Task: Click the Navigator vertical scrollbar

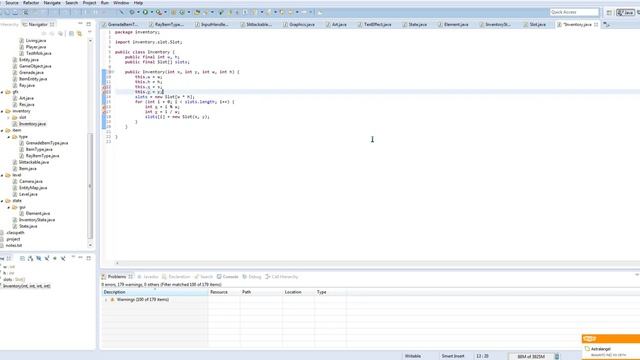Action: point(90,186)
